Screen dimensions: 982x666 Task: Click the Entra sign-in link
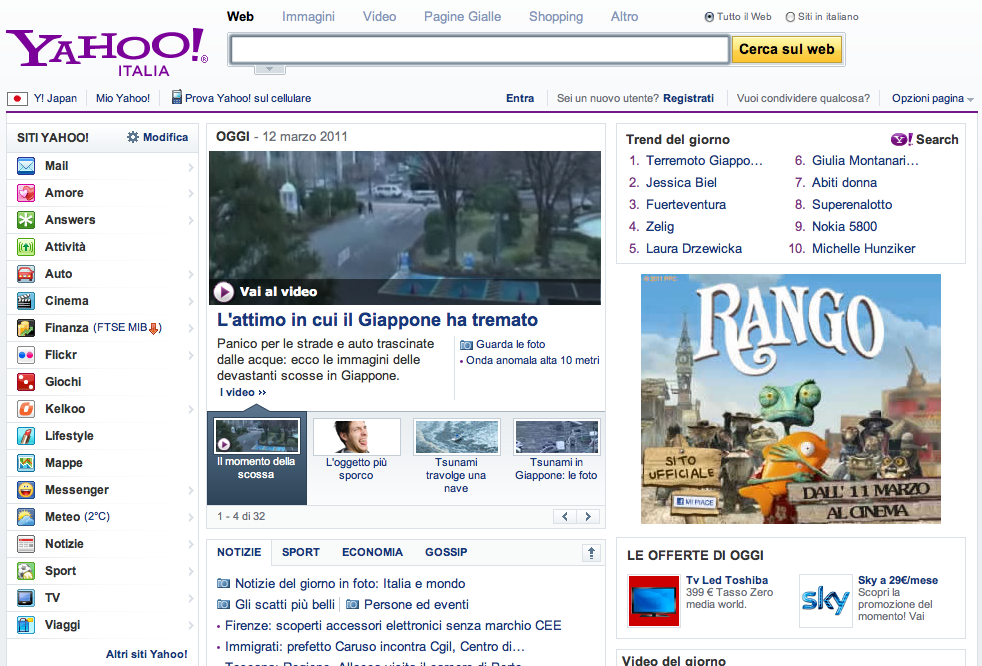[x=520, y=98]
